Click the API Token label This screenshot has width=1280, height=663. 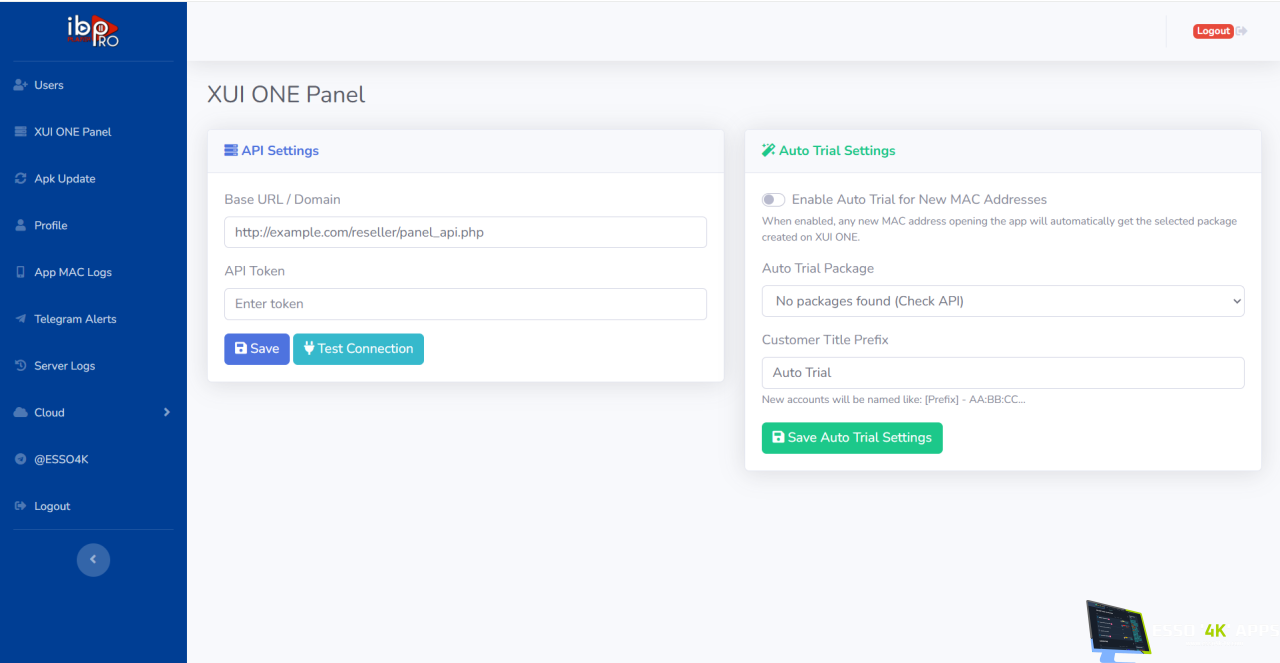pos(254,271)
